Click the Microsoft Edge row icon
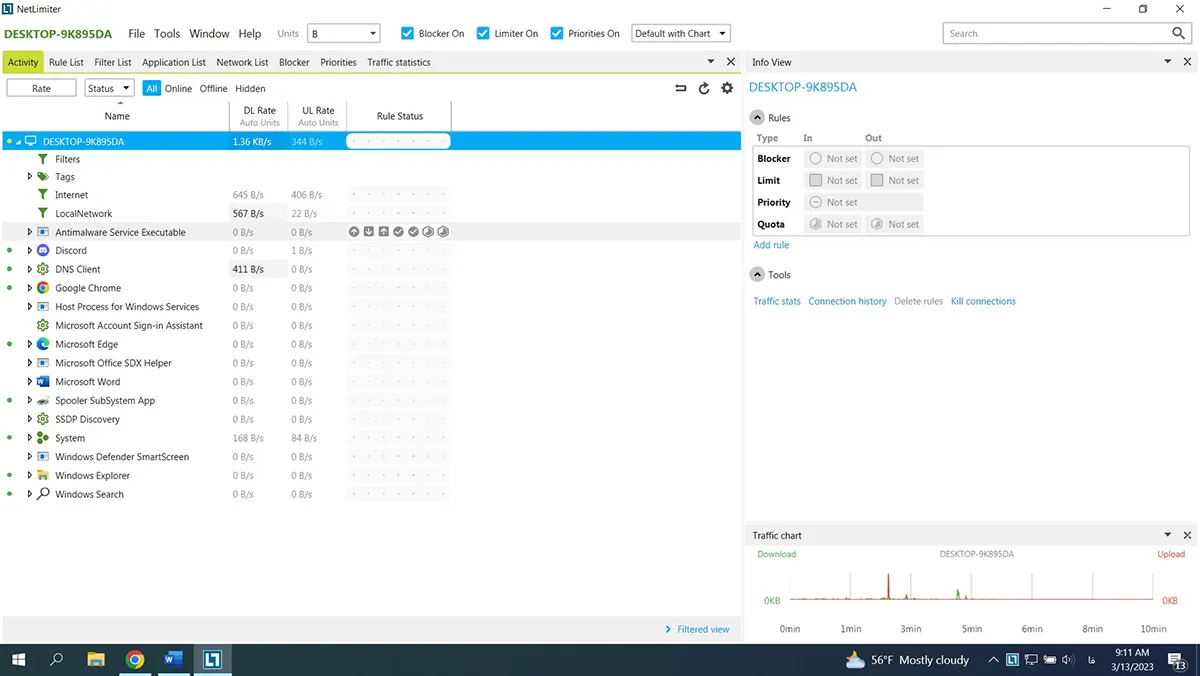This screenshot has height=676, width=1200. coord(43,344)
